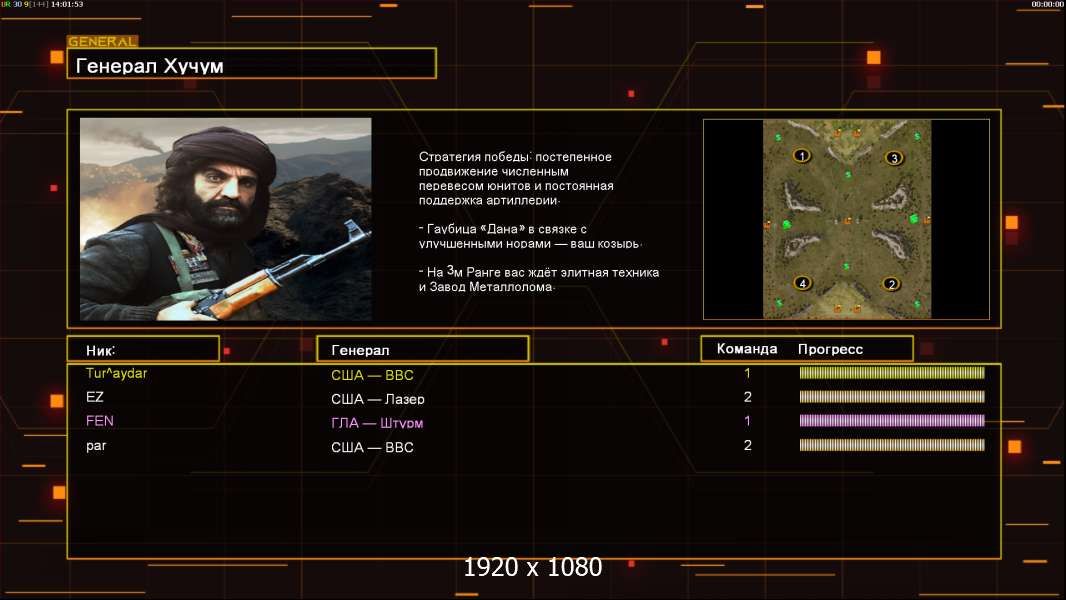Click start position 1 on the map
The width and height of the screenshot is (1066, 600).
(801, 156)
